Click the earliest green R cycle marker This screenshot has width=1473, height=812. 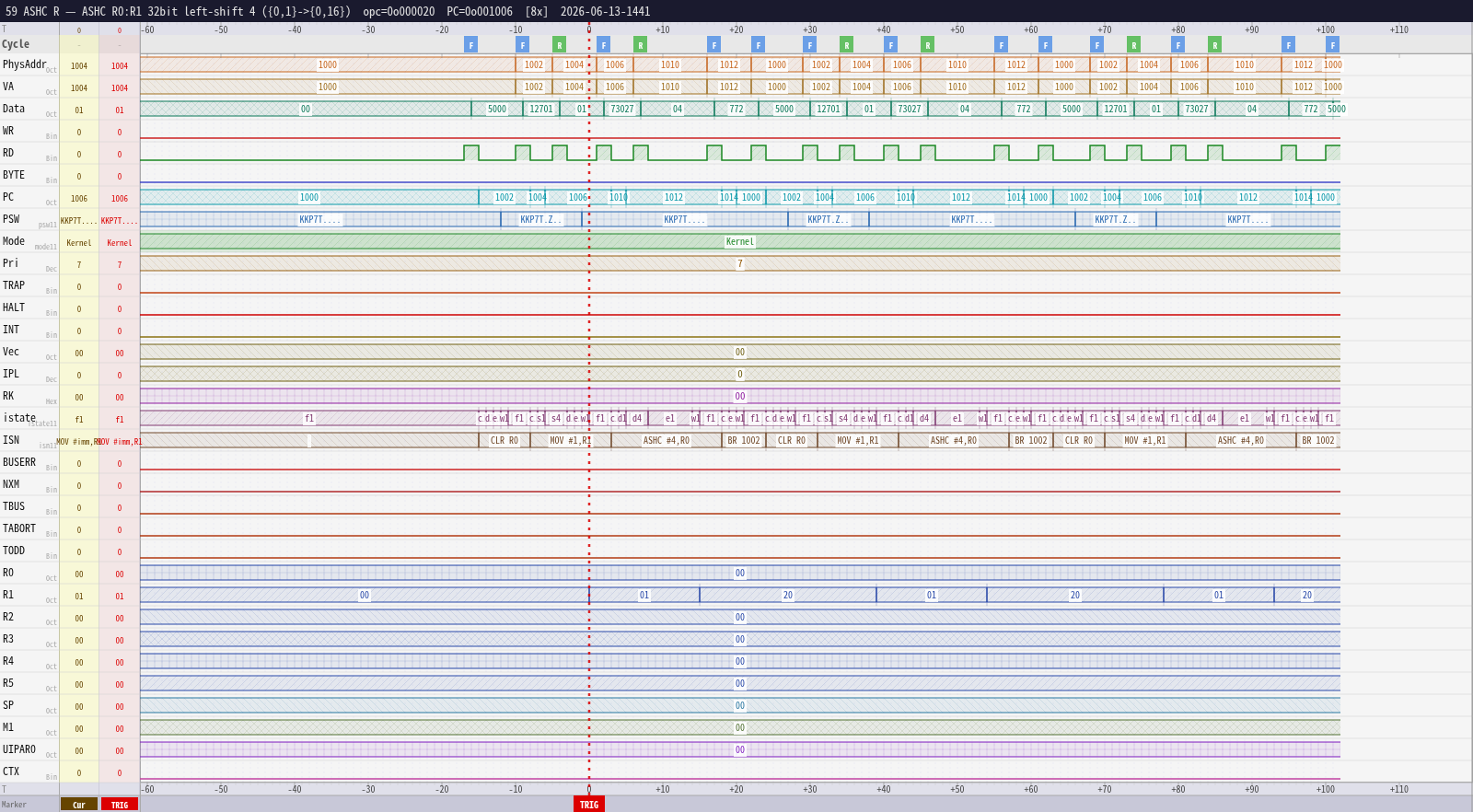pos(559,44)
